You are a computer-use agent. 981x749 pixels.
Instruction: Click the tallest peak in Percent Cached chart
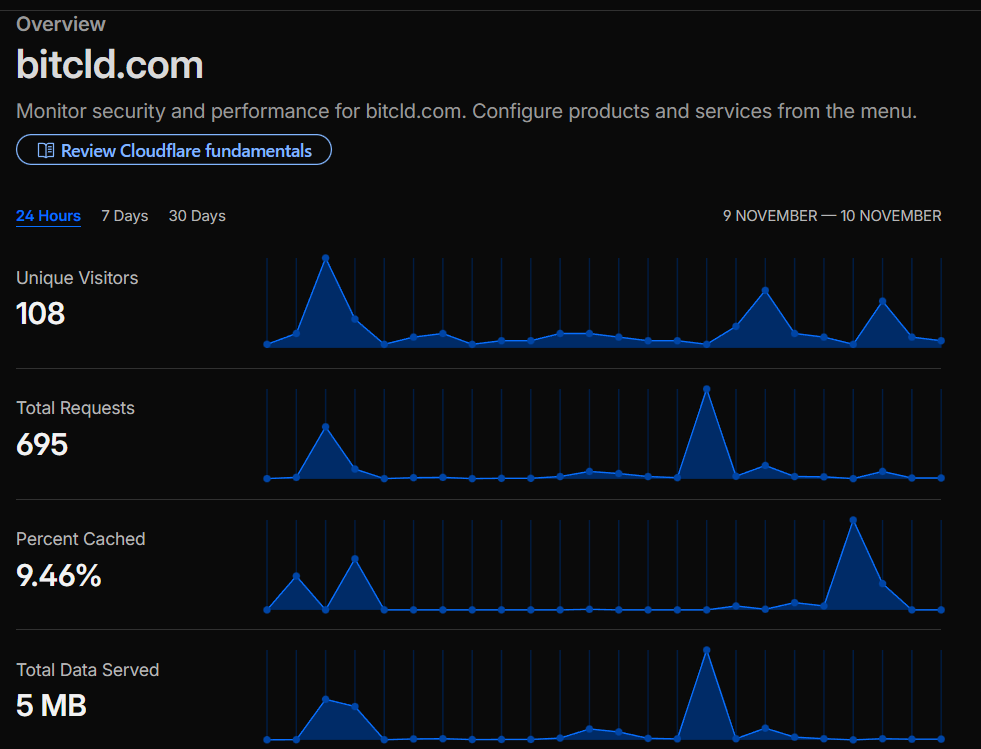853,520
